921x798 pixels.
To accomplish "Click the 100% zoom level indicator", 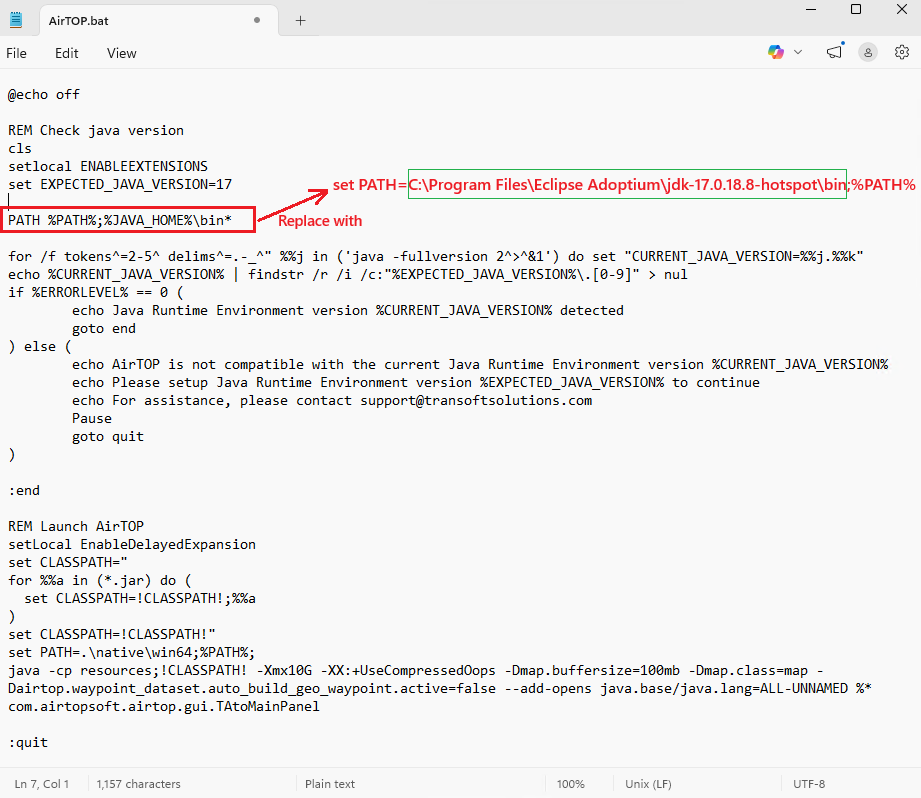I will pyautogui.click(x=570, y=784).
